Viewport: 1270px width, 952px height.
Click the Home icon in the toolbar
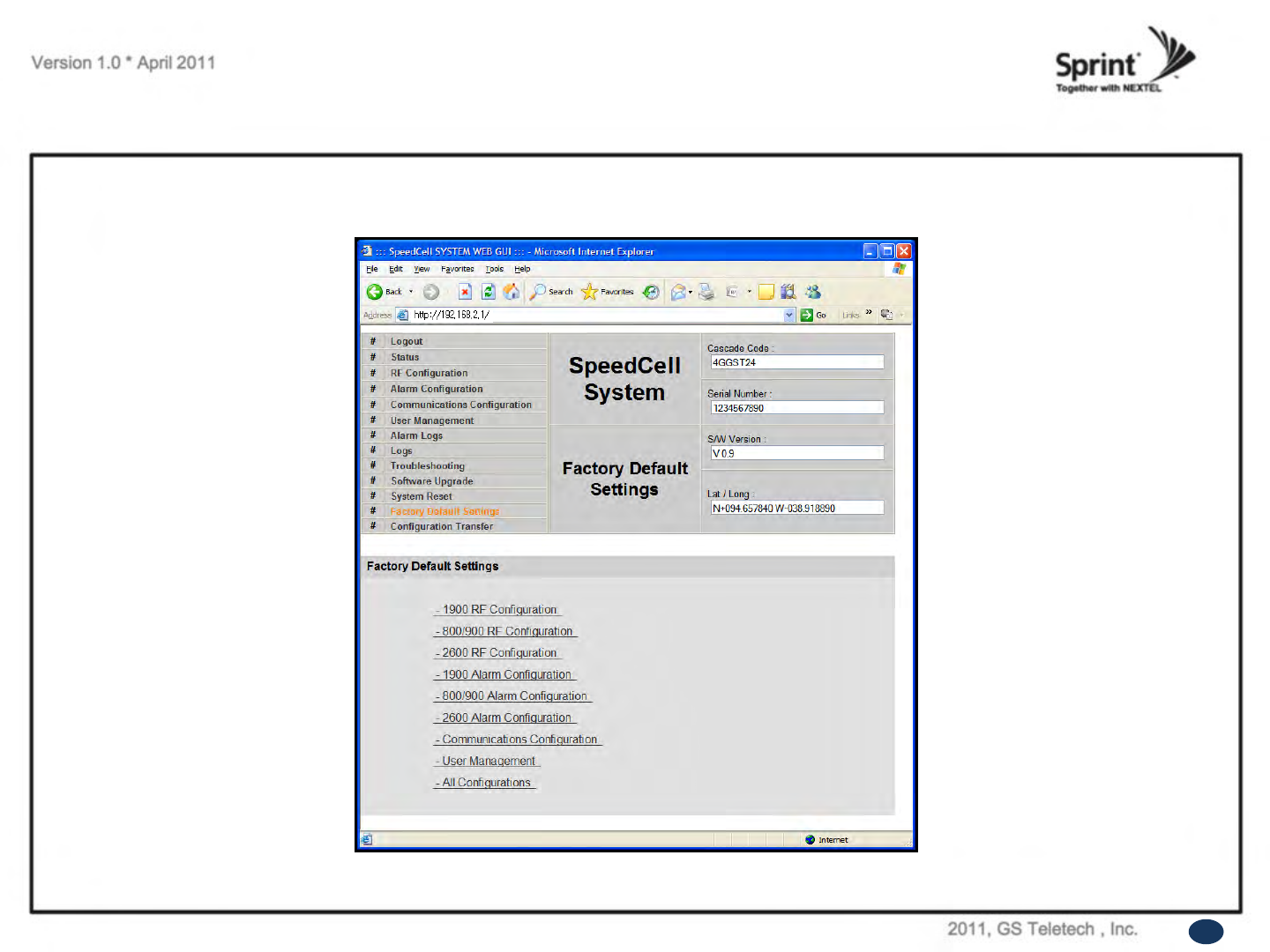point(512,292)
